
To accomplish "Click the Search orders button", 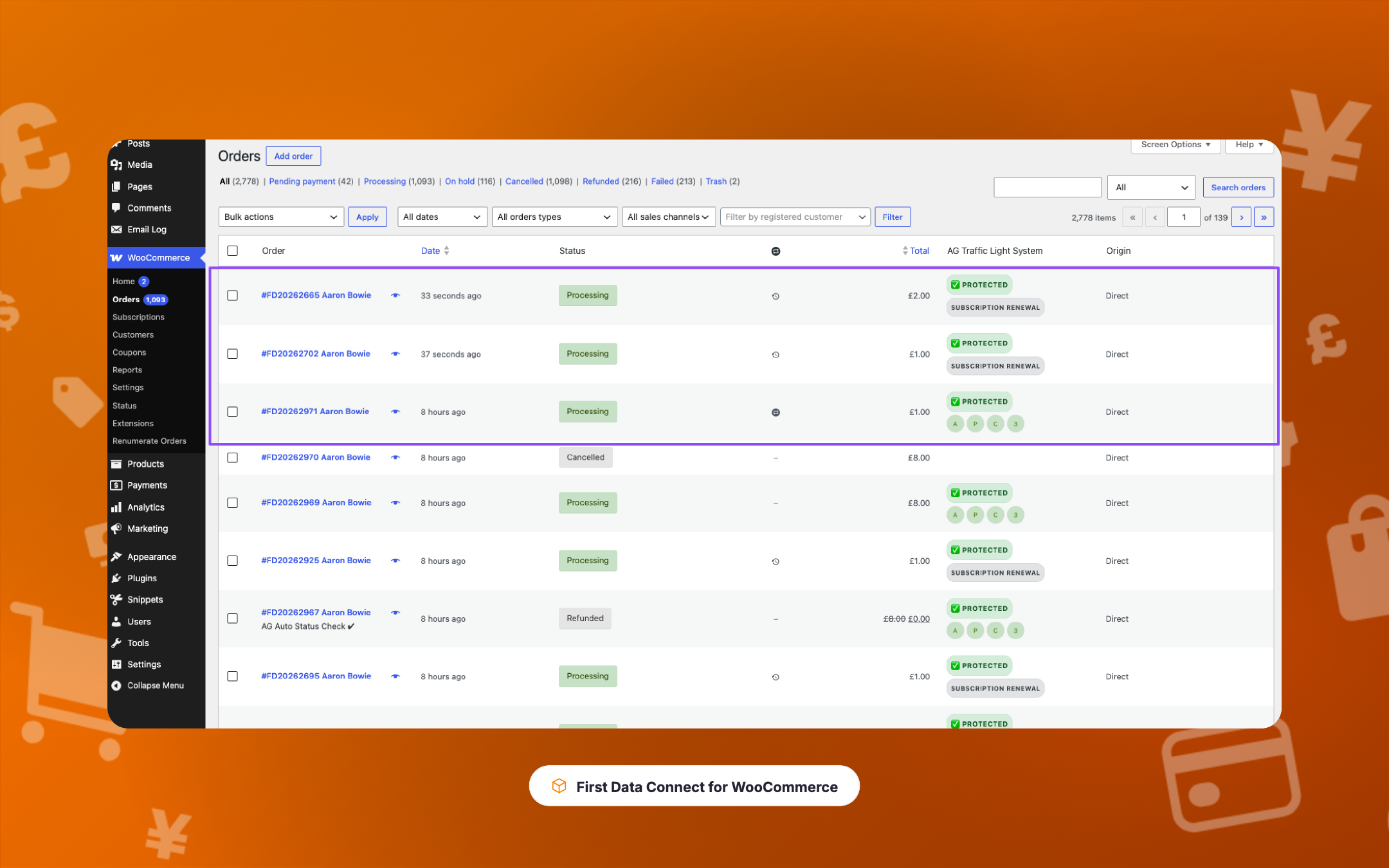I will click(1238, 188).
